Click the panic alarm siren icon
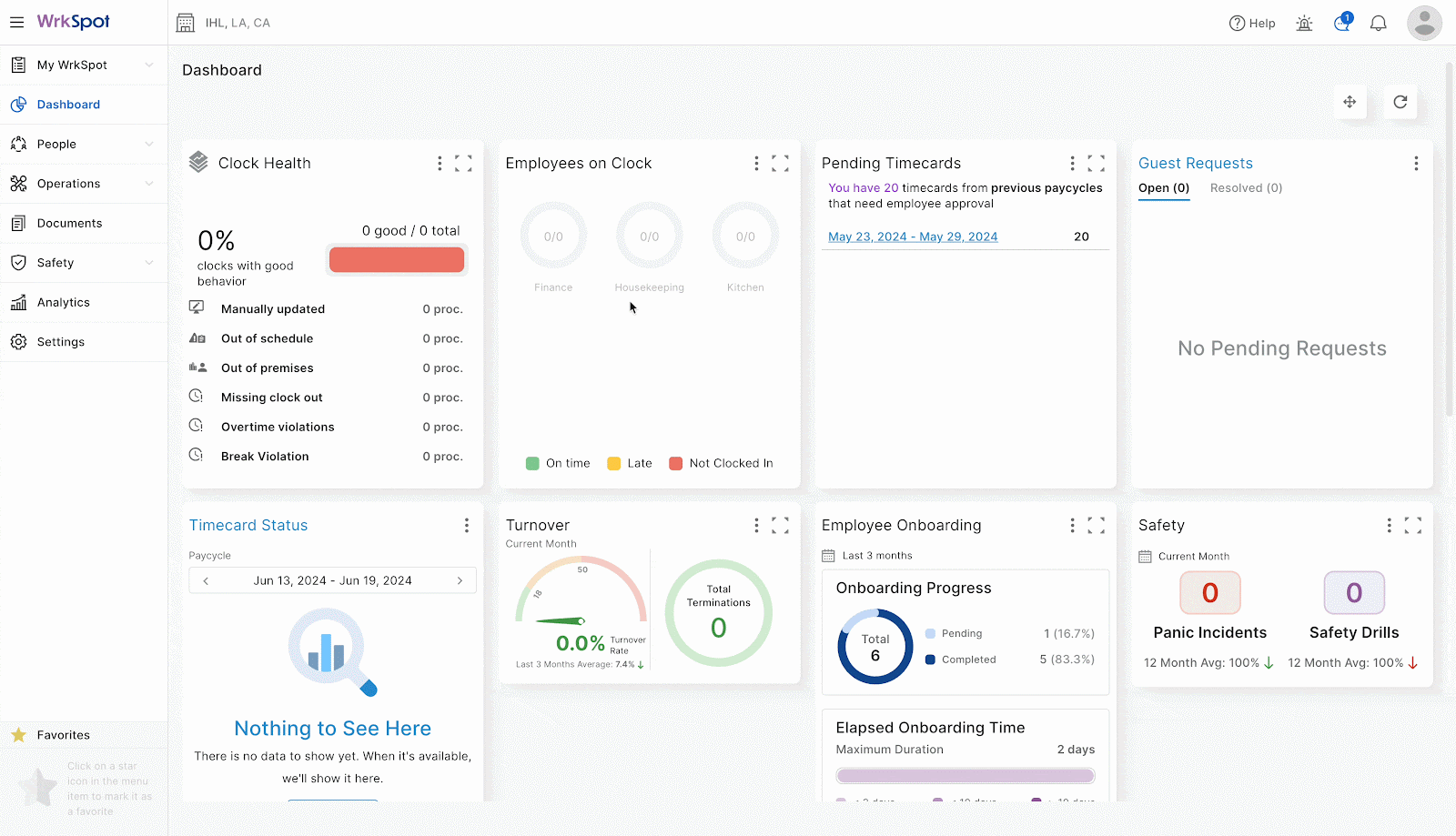The width and height of the screenshot is (1456, 836). [1304, 24]
